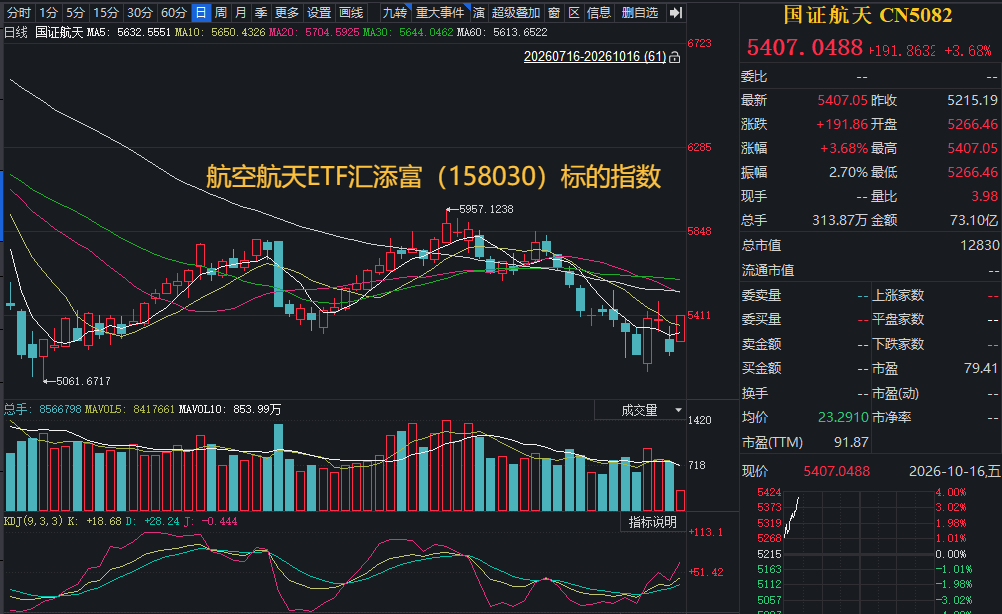Switch to the 季 quarterly chart

(260, 13)
